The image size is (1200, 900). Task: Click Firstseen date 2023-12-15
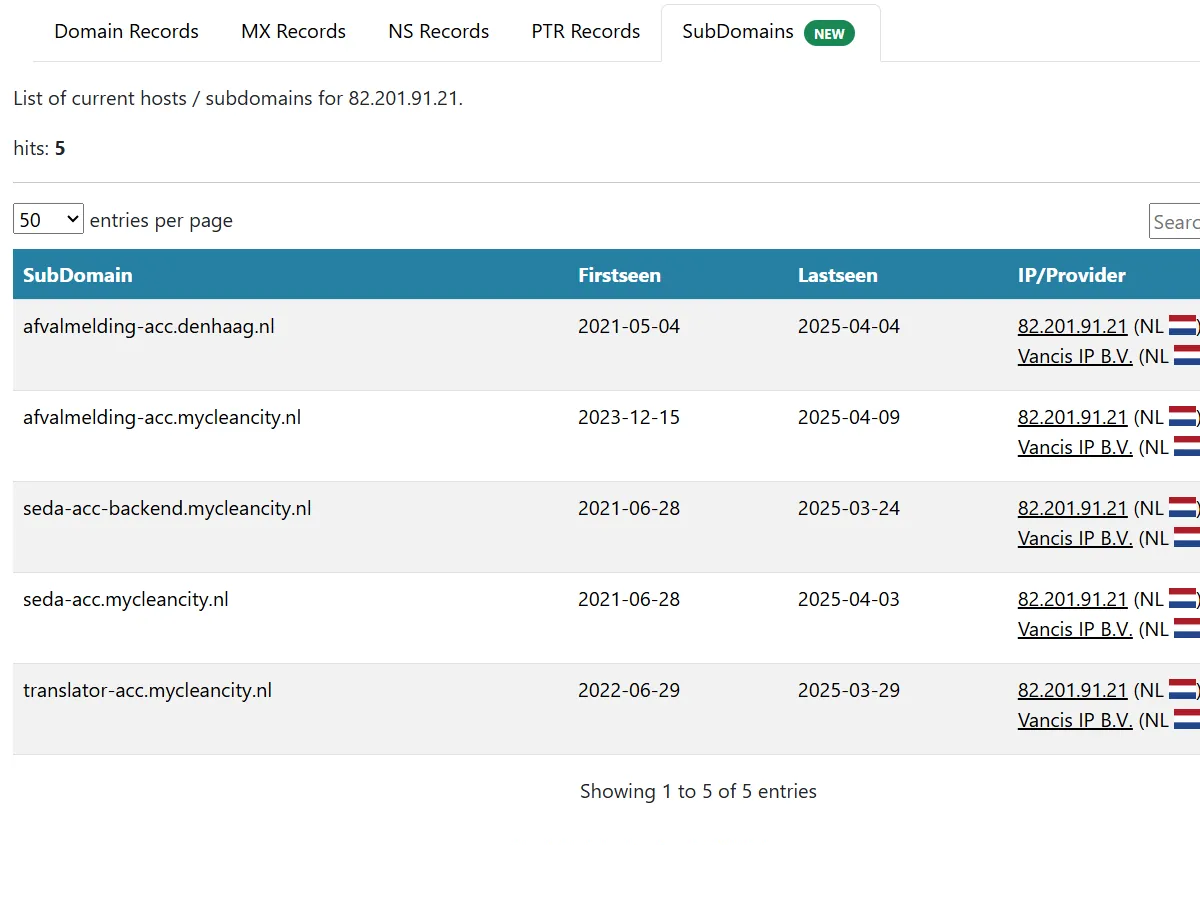[x=629, y=417]
